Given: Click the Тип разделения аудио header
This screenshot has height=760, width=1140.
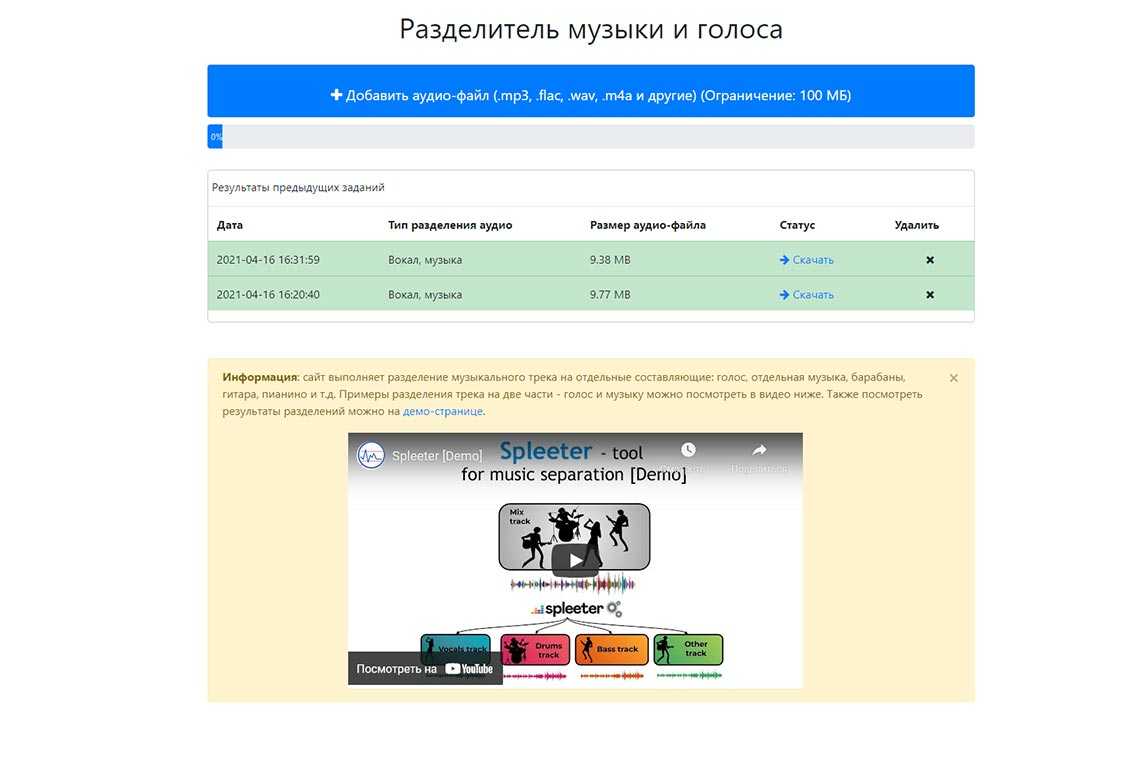Looking at the screenshot, I should click(450, 225).
